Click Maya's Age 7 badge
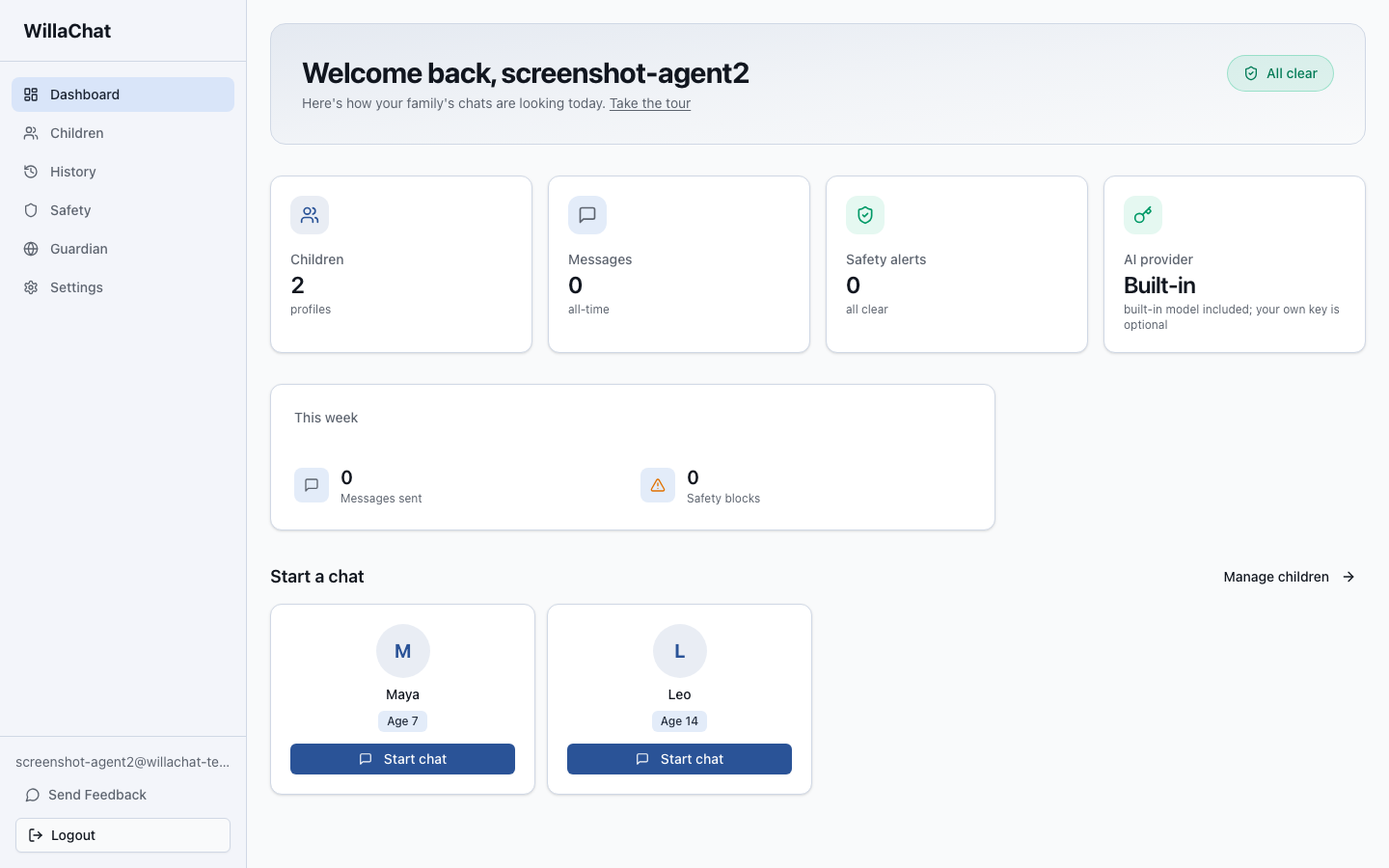 403,721
